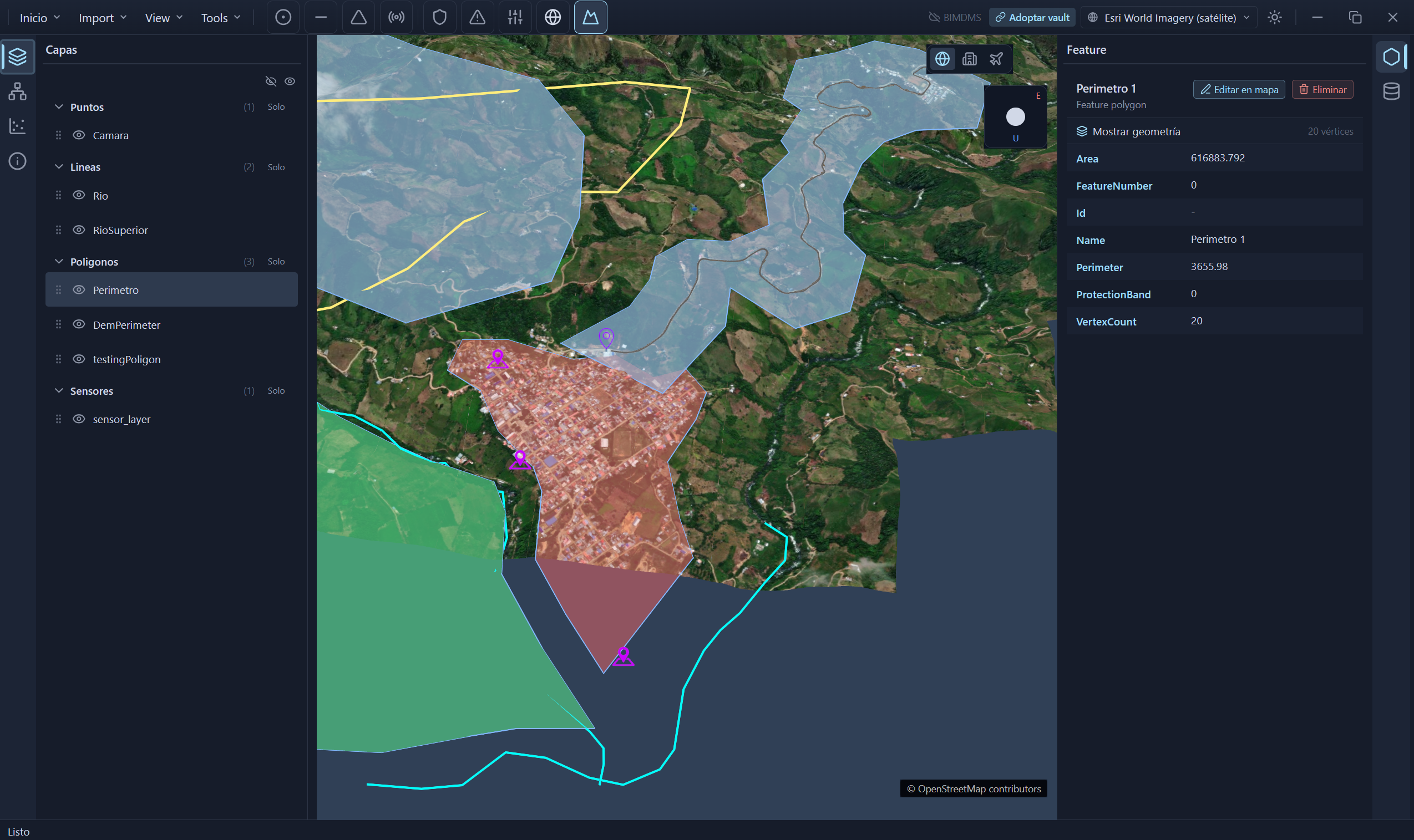
Task: Toggle visibility of RioSuperior layer
Action: click(79, 230)
